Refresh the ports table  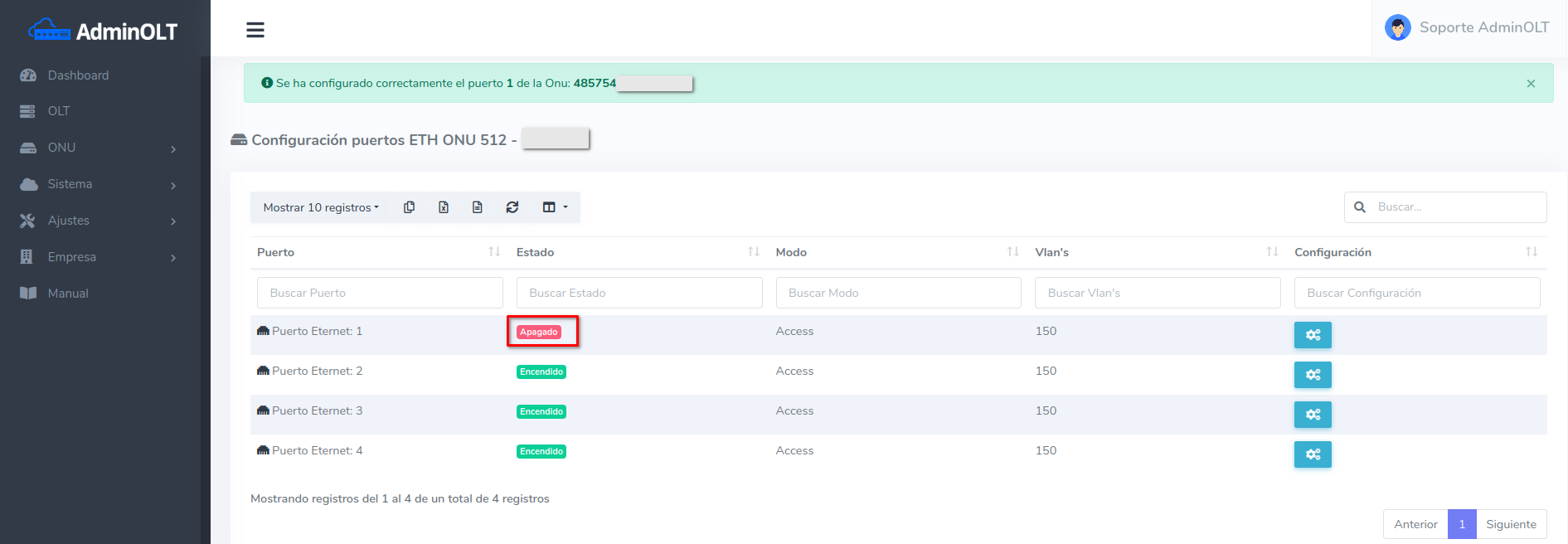click(x=512, y=207)
